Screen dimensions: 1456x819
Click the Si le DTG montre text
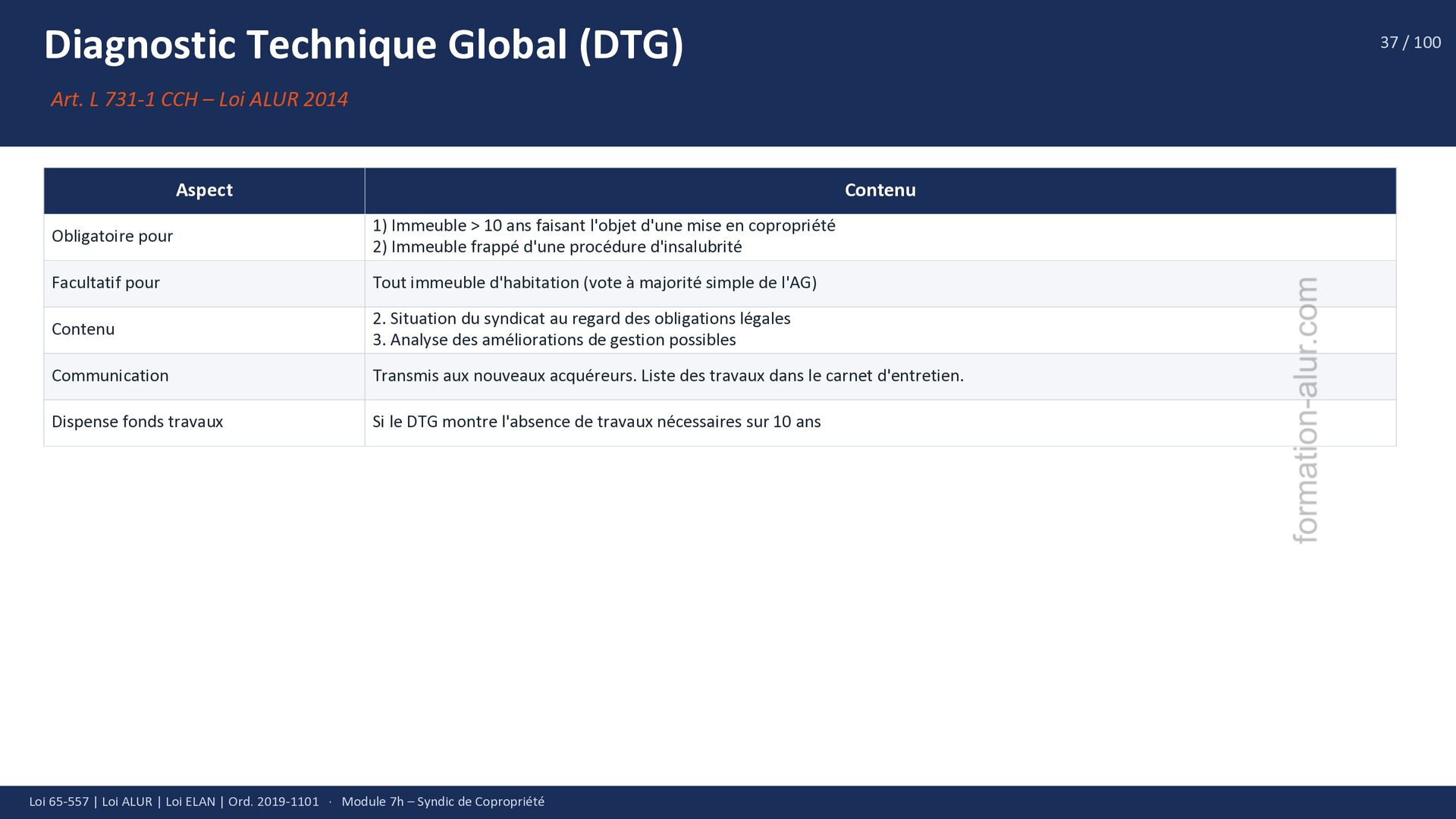click(x=596, y=422)
